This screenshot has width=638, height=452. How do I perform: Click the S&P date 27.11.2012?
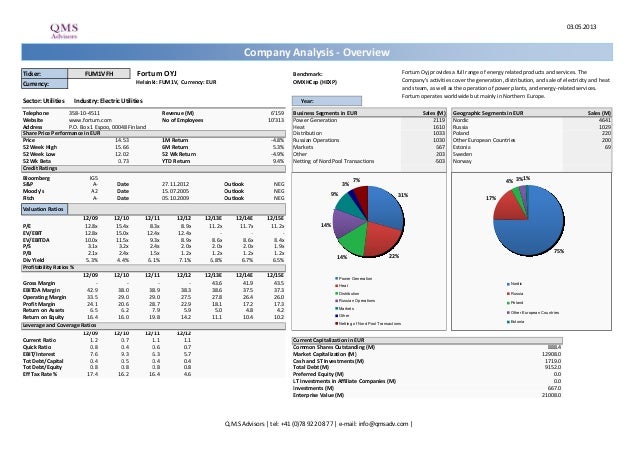[175, 184]
